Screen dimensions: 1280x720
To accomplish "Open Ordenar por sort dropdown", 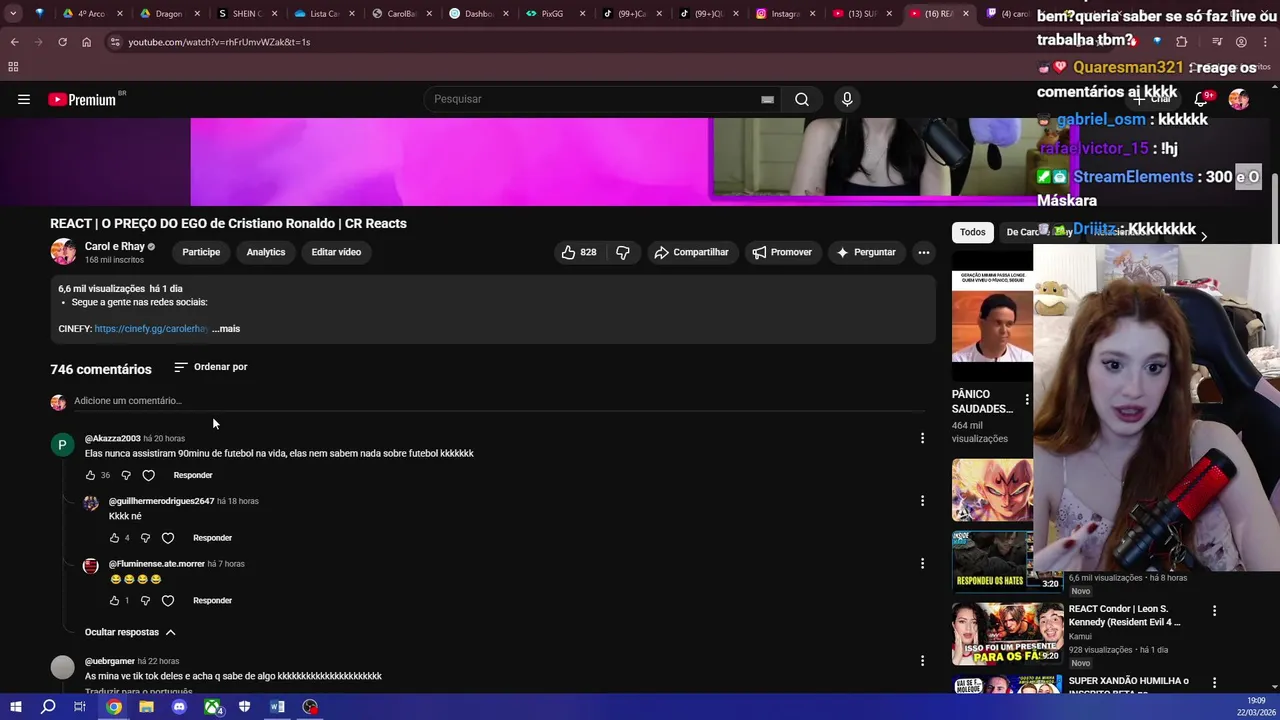I will click(210, 367).
